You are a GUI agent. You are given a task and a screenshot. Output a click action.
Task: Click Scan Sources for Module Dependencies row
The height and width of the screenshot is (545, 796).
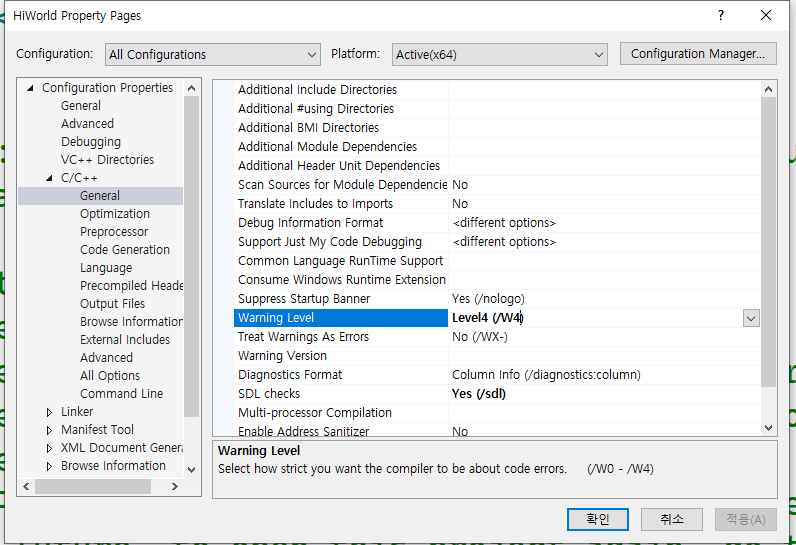pyautogui.click(x=342, y=185)
